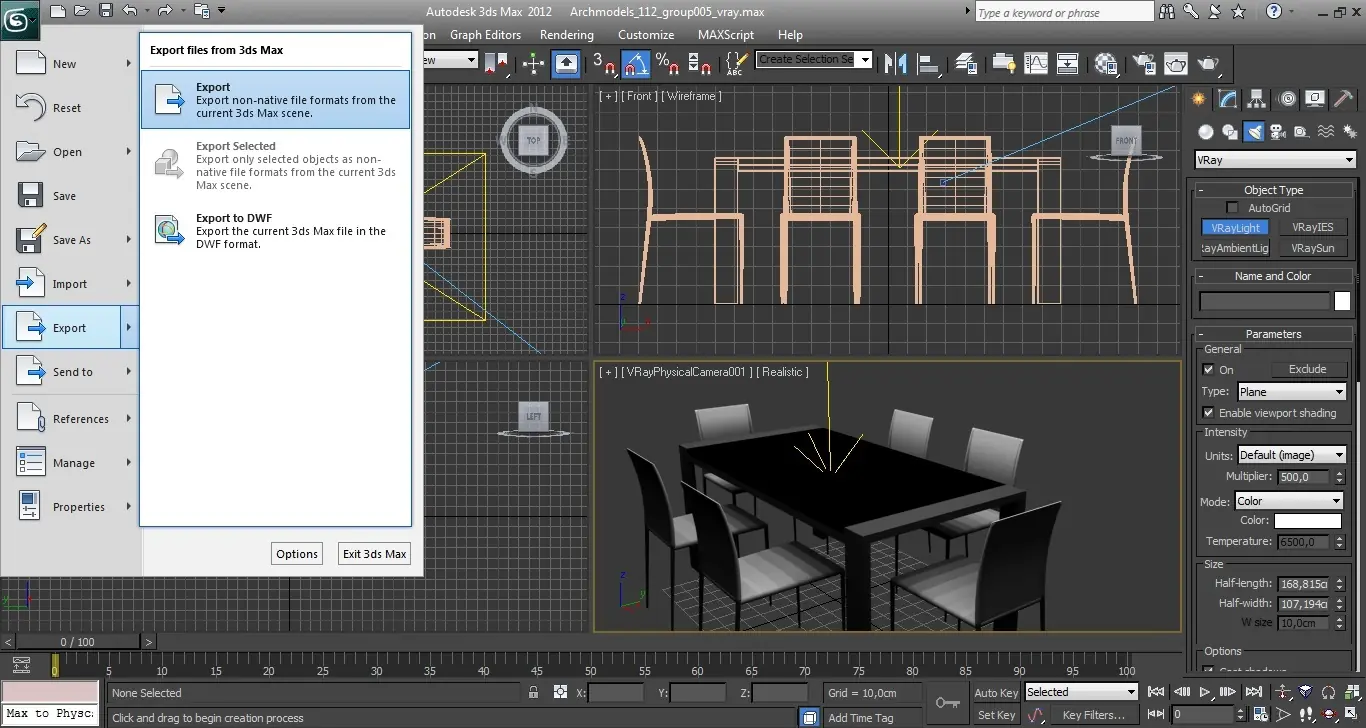1366x728 pixels.
Task: Open the Display panel tab
Action: (1316, 99)
